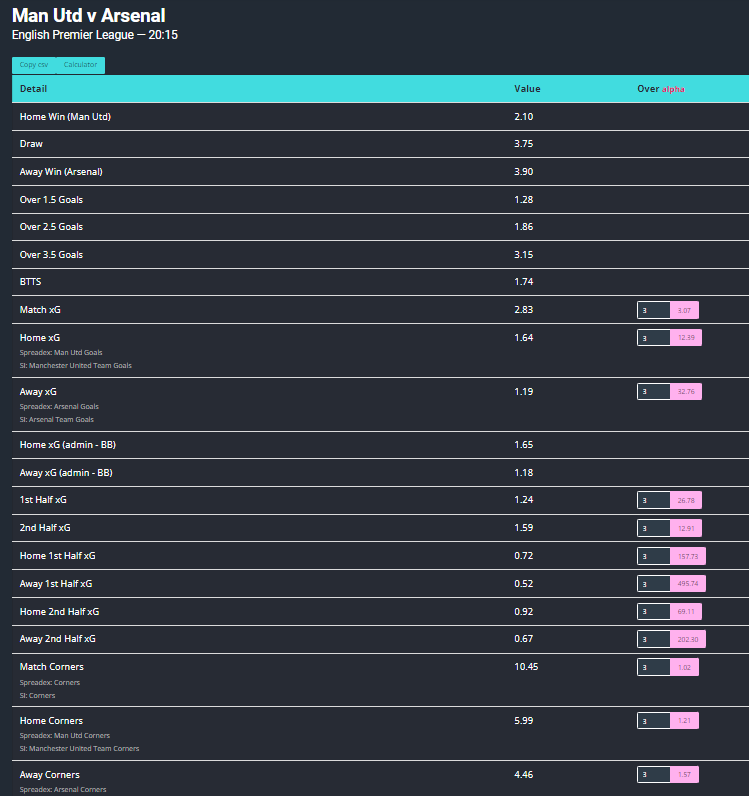The height and width of the screenshot is (796, 749).
Task: Click the 2.10 home win value
Action: point(524,117)
